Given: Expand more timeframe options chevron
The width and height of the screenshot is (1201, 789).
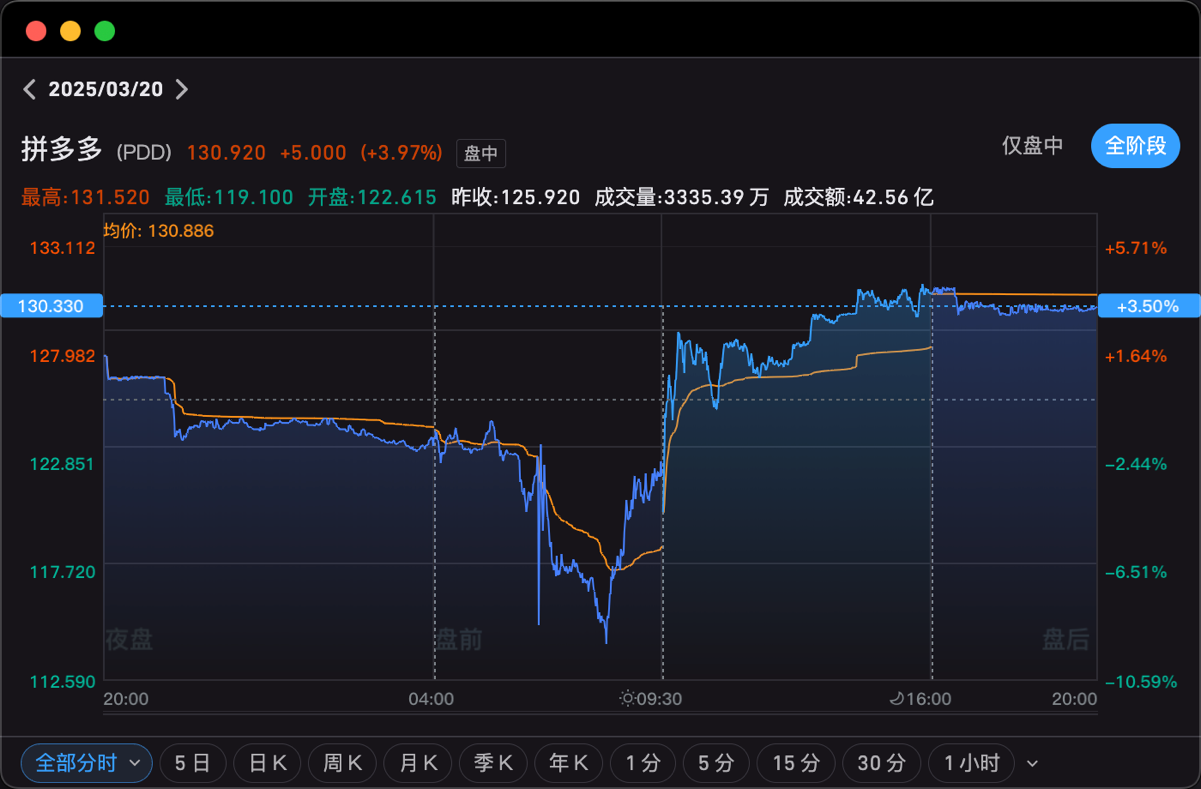Looking at the screenshot, I should pyautogui.click(x=1033, y=764).
